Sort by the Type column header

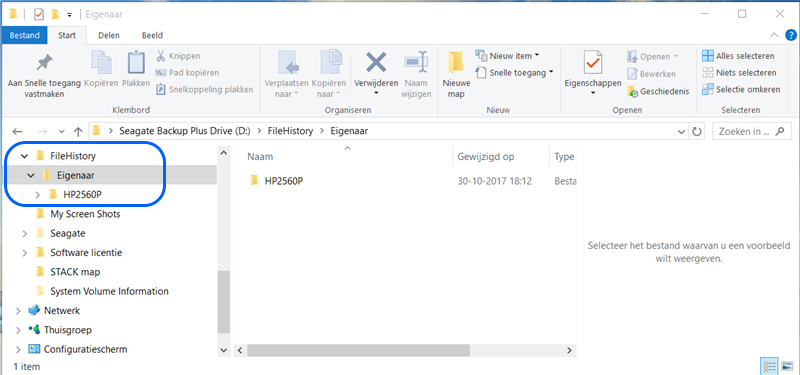(x=563, y=157)
